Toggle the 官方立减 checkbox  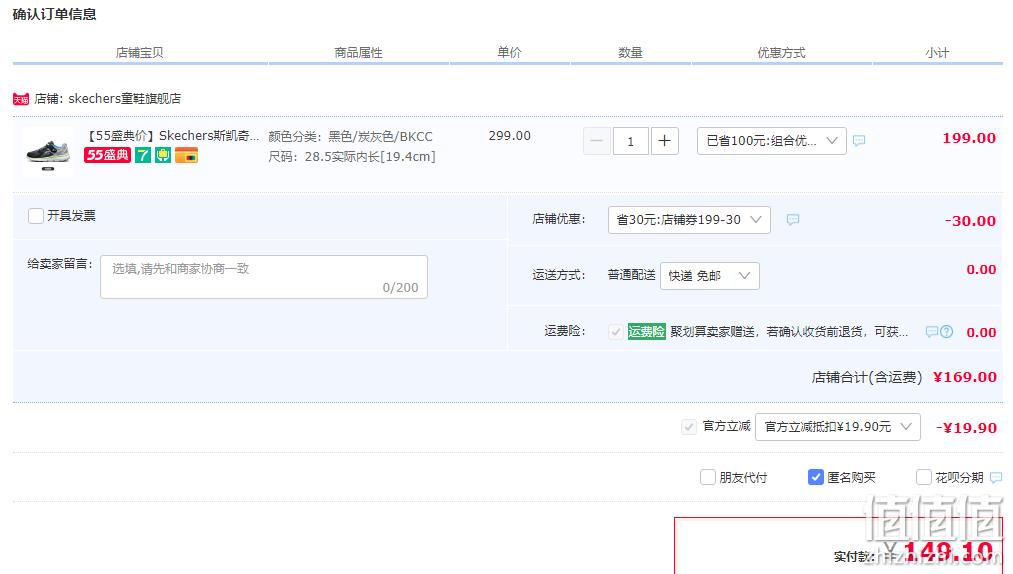point(689,427)
